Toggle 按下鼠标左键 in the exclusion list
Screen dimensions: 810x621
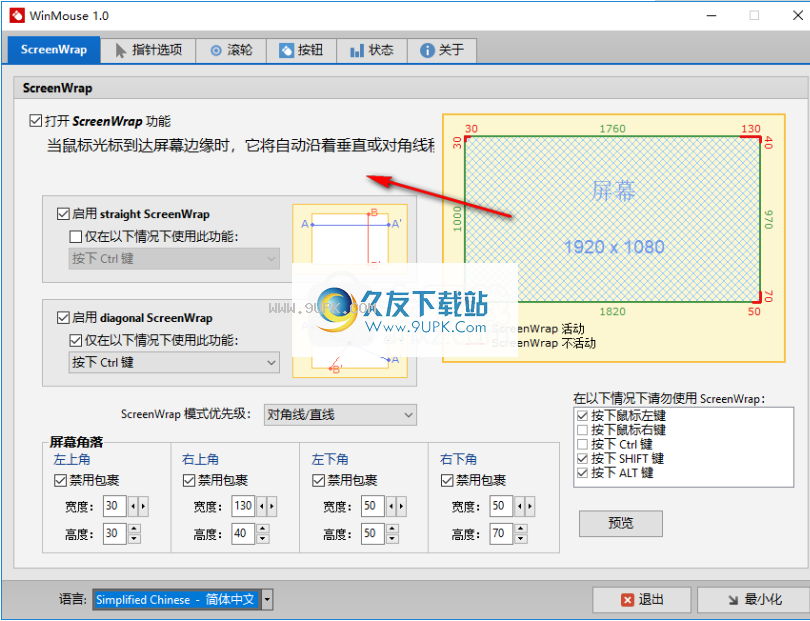click(x=583, y=415)
